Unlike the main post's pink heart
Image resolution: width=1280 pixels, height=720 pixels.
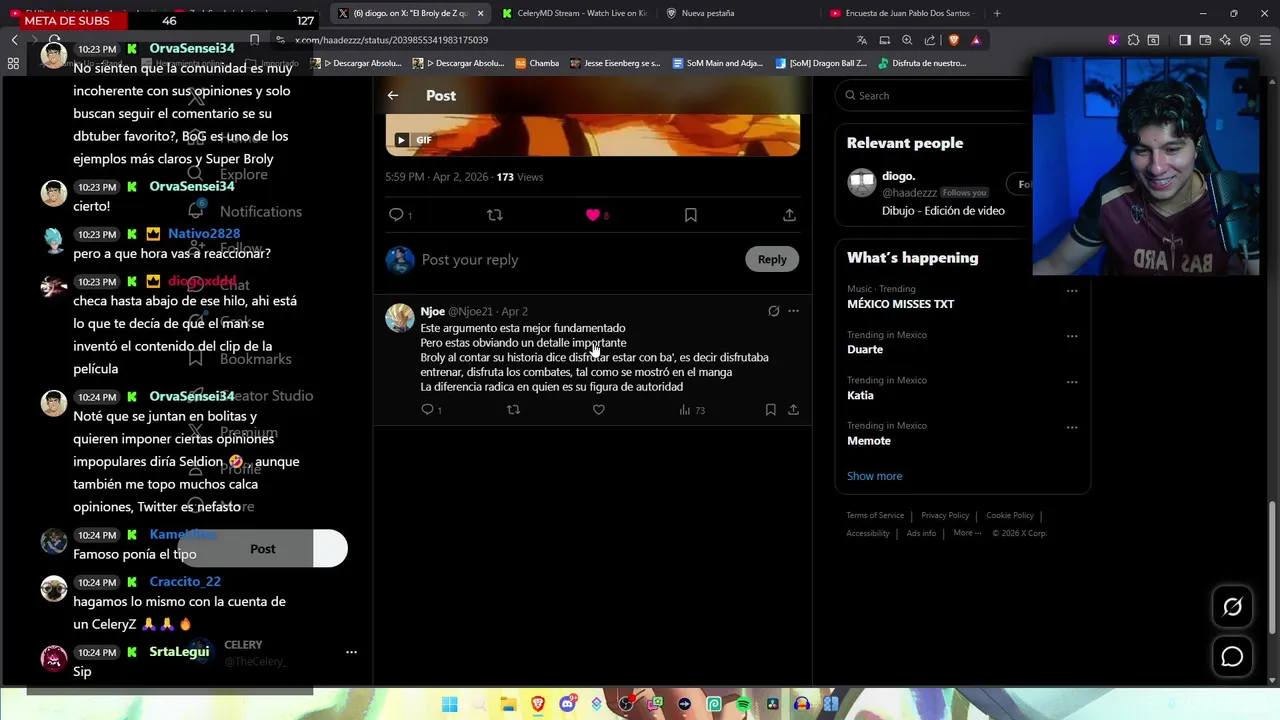click(593, 215)
